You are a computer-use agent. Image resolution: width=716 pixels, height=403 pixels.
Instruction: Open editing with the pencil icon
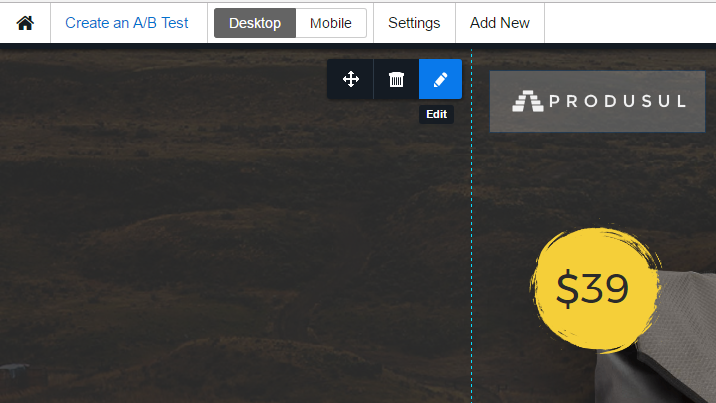[x=440, y=79]
